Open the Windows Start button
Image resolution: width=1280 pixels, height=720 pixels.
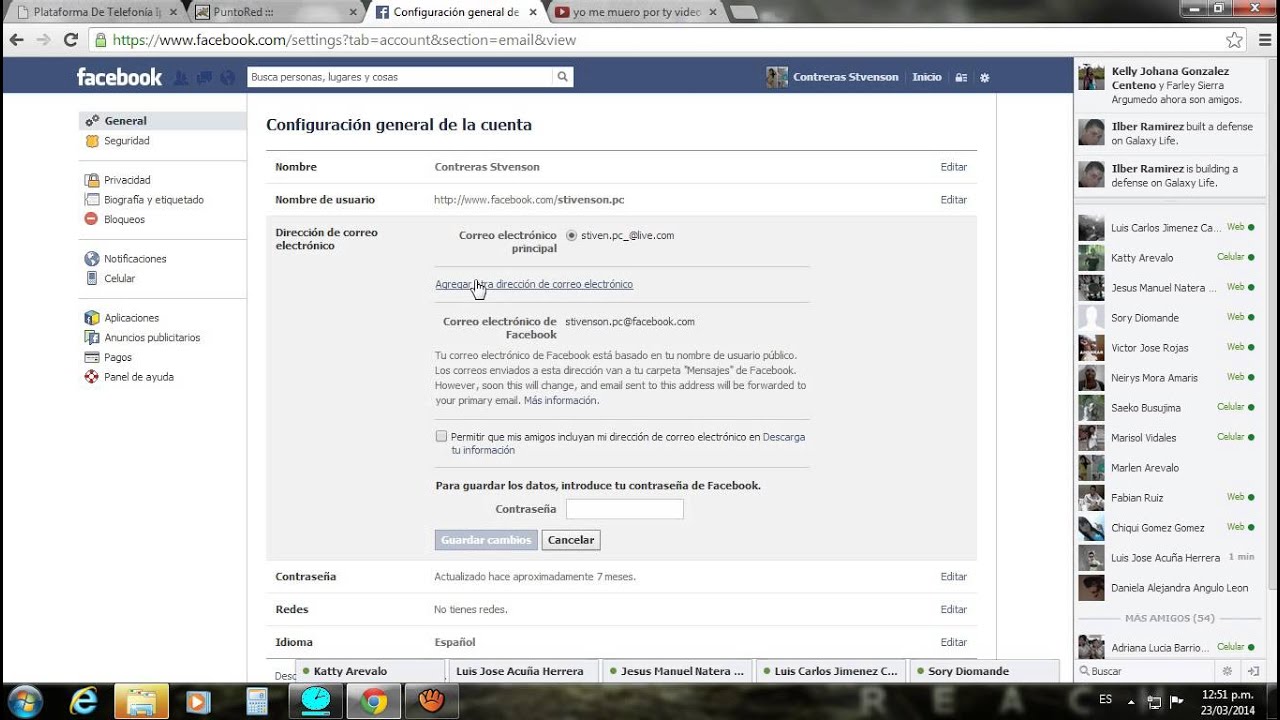pos(24,701)
